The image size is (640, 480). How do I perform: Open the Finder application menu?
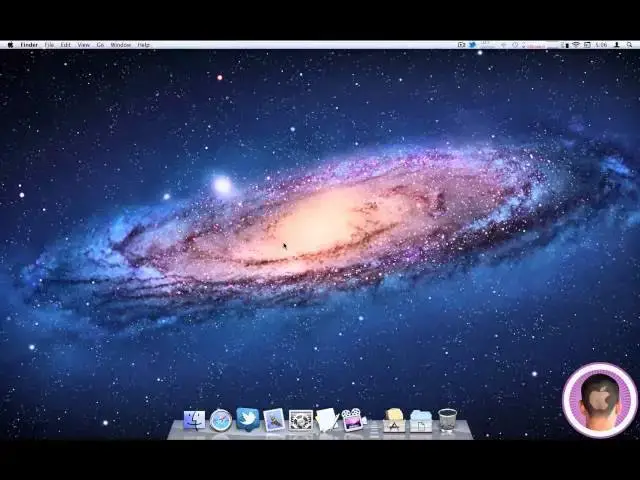(29, 44)
